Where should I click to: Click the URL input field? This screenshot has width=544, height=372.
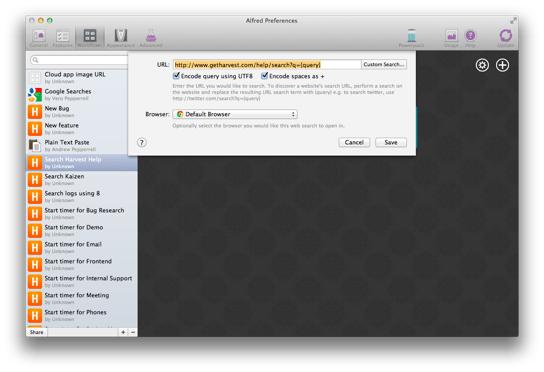pos(267,65)
